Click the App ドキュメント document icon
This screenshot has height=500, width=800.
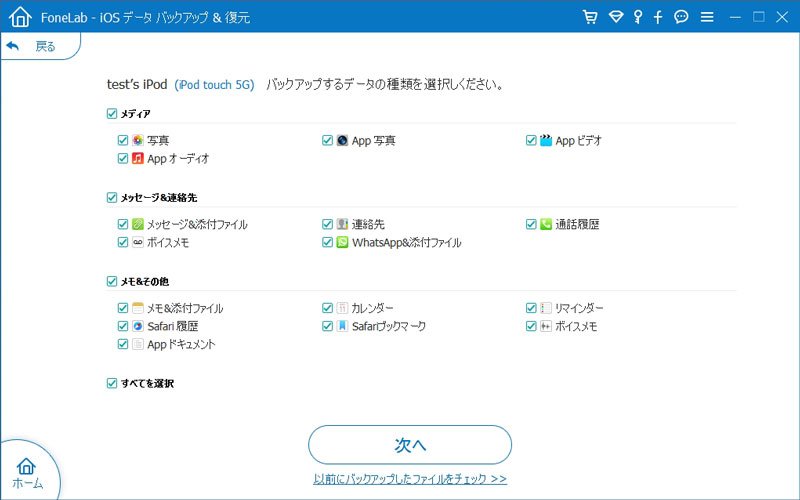[138, 344]
